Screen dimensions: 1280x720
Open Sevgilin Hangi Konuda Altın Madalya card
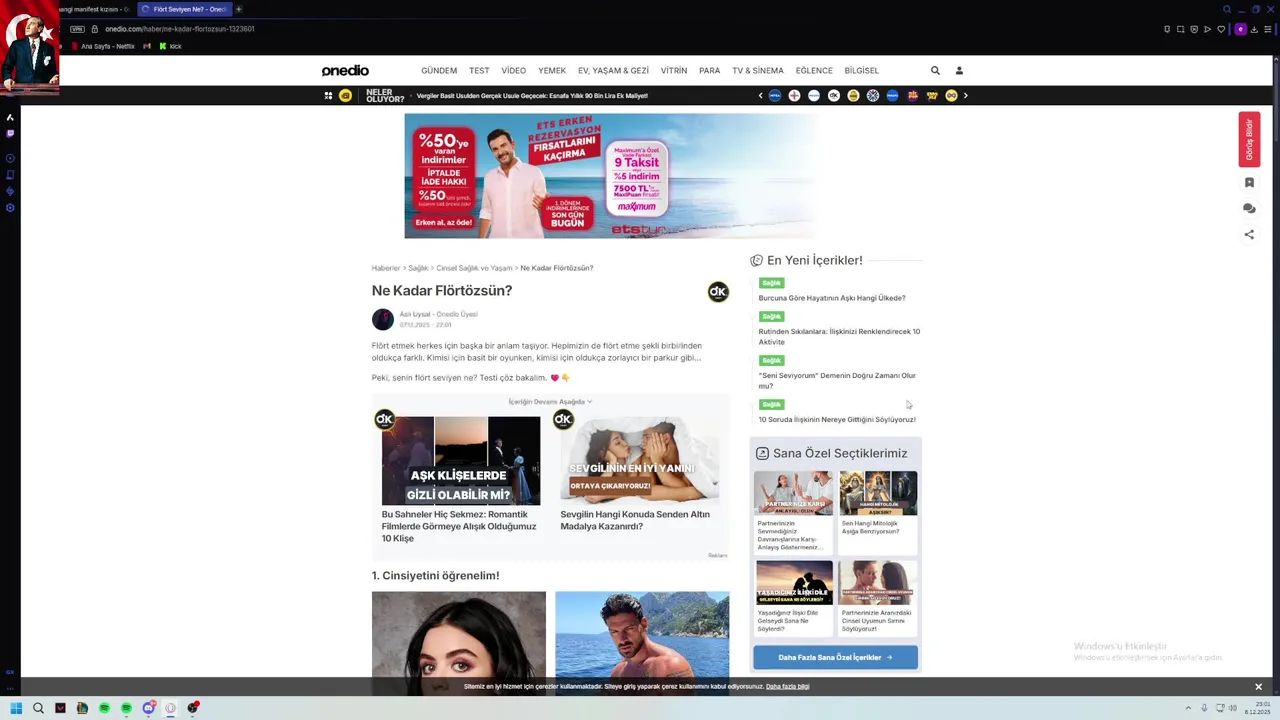point(639,474)
